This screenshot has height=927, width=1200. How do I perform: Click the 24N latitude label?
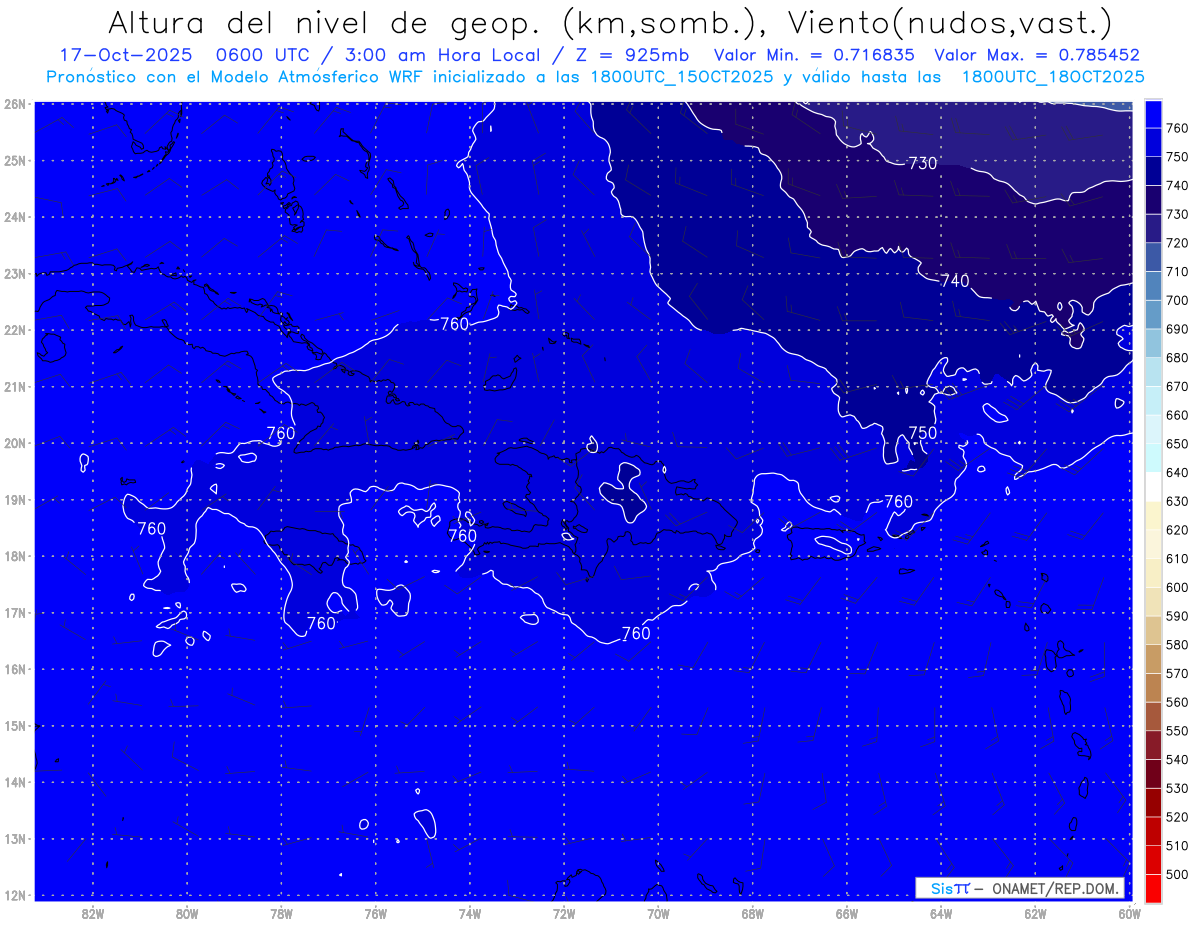(15, 217)
